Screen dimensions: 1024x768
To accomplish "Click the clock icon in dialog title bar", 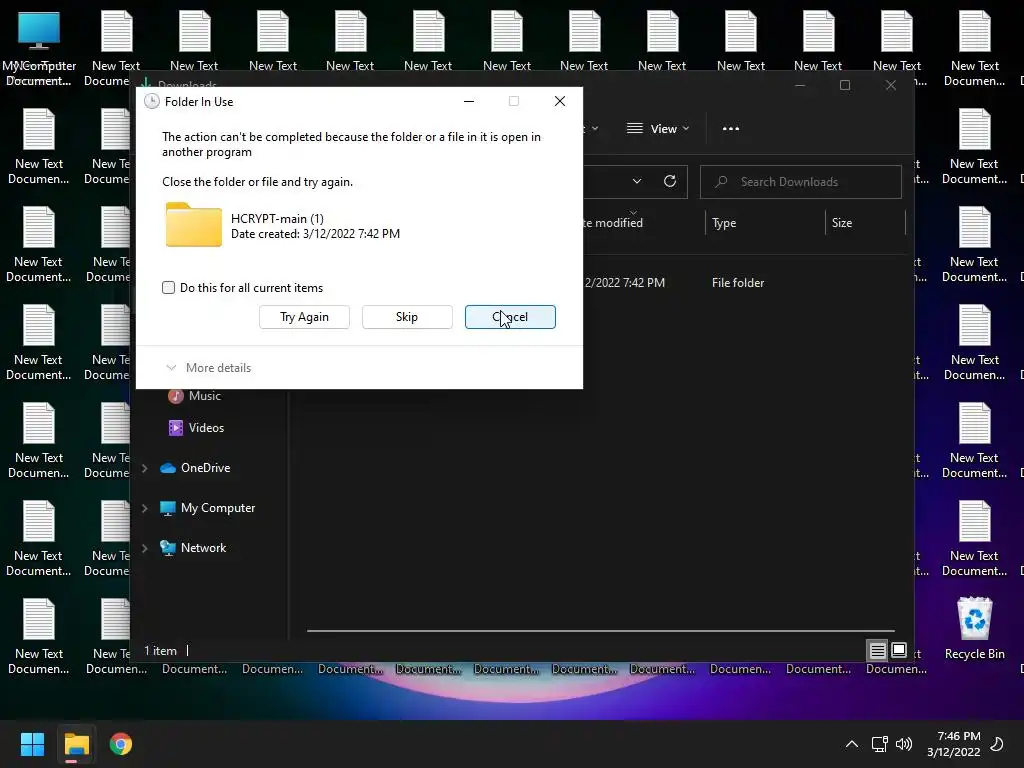I will (152, 101).
